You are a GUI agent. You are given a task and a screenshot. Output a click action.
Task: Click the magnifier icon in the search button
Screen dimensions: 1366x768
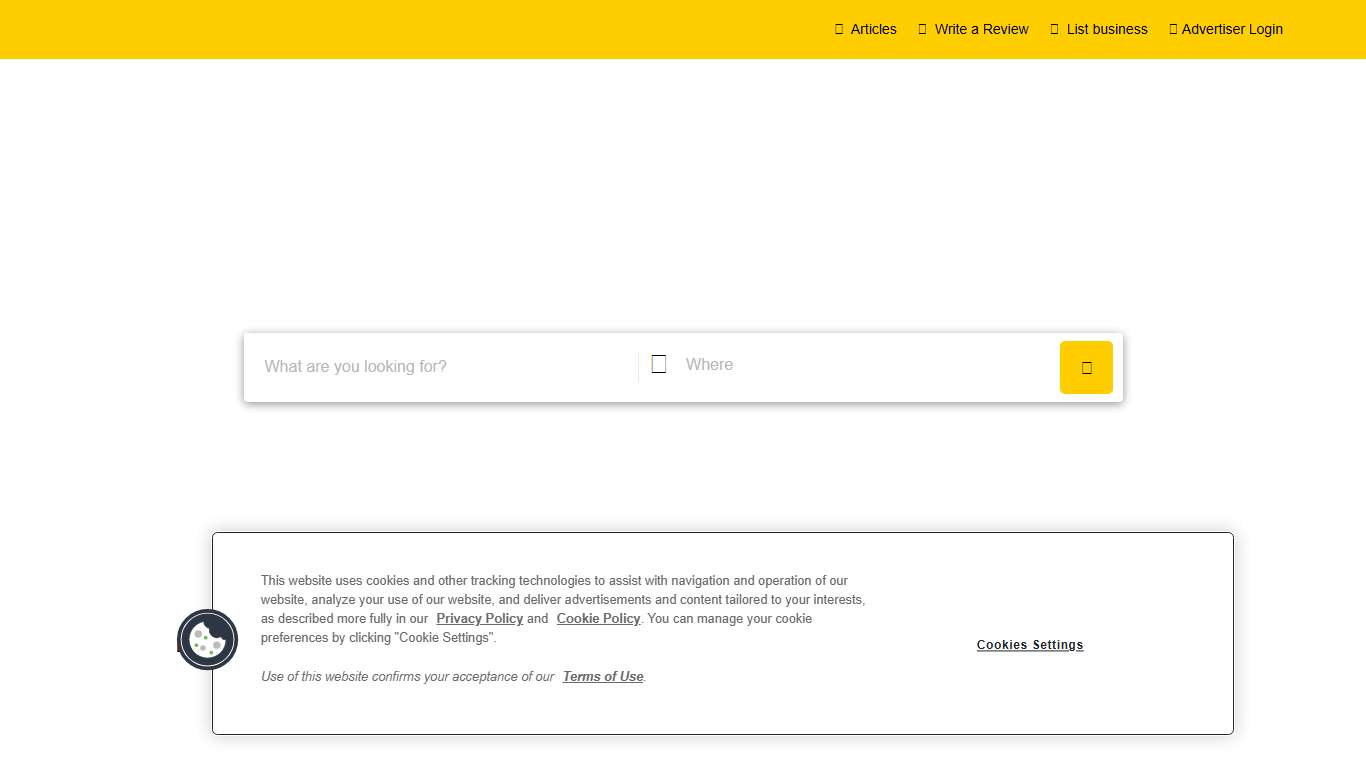[1086, 368]
